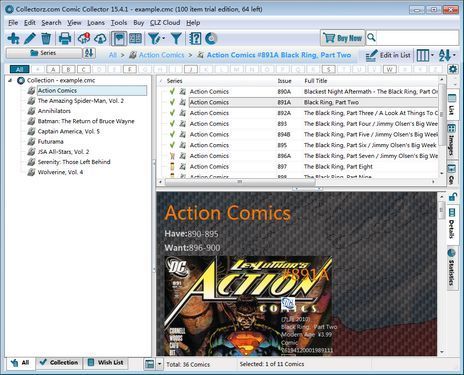Open the Search menu
This screenshot has height=375, width=464.
click(51, 23)
